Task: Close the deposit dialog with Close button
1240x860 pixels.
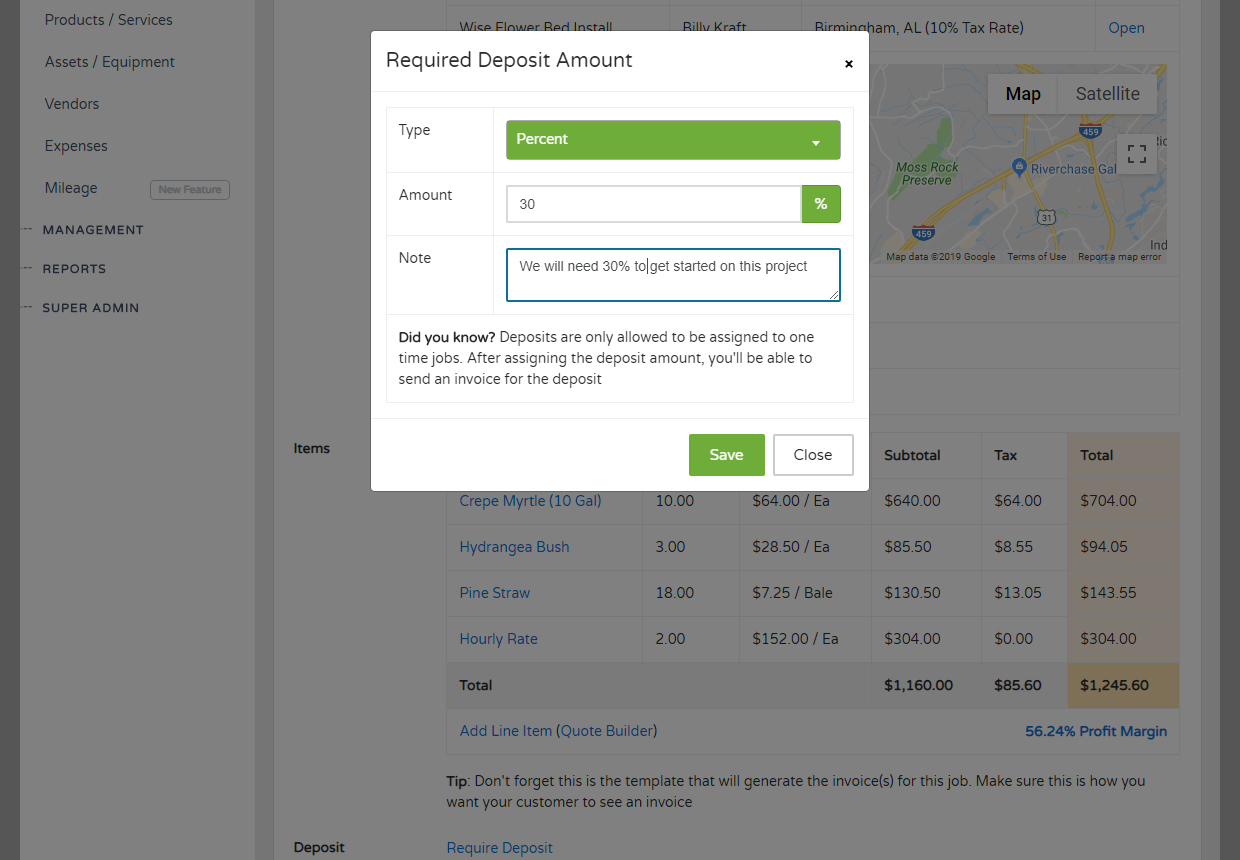Action: click(812, 454)
